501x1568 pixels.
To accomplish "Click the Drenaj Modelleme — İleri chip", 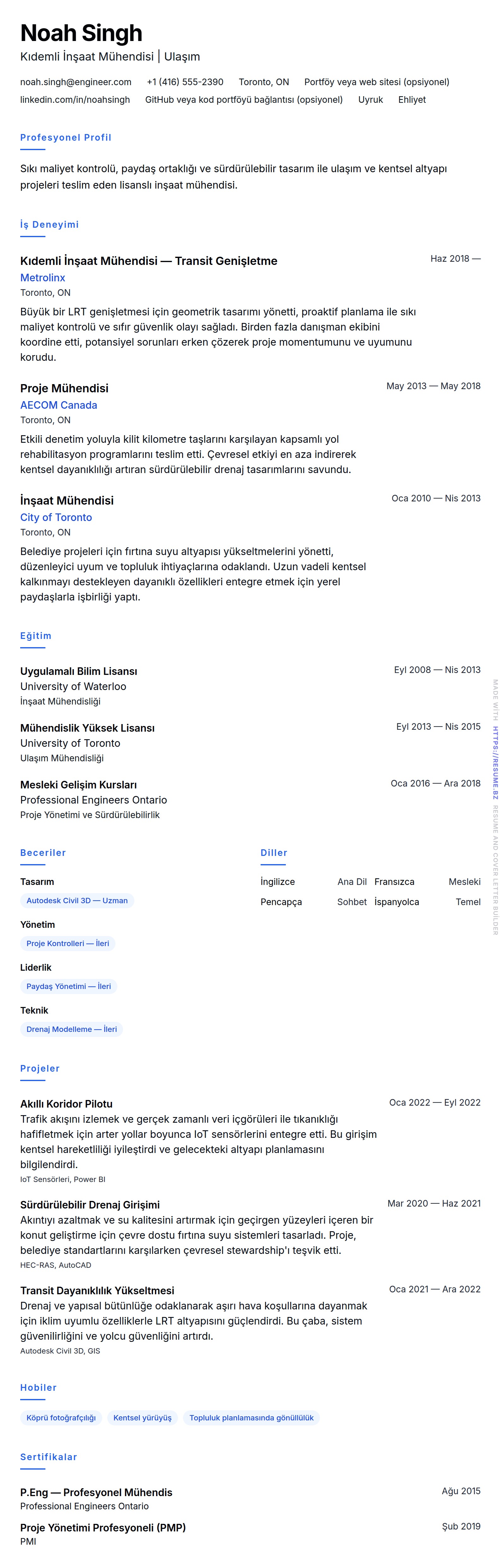I will (71, 1029).
